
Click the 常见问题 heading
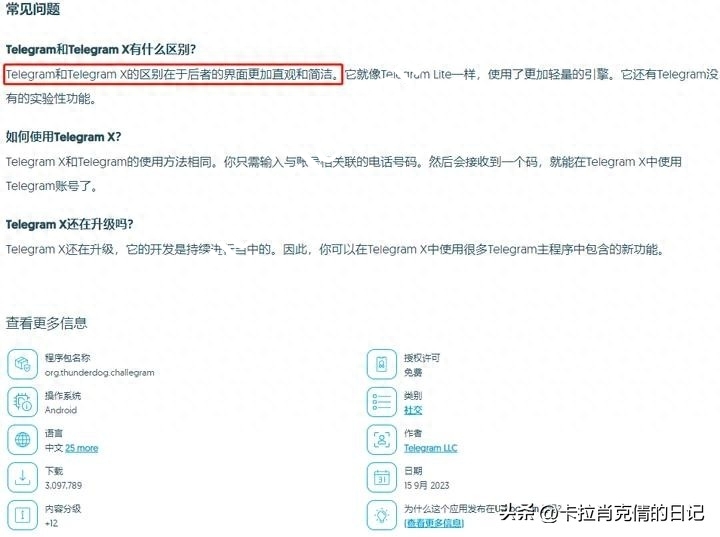point(33,9)
